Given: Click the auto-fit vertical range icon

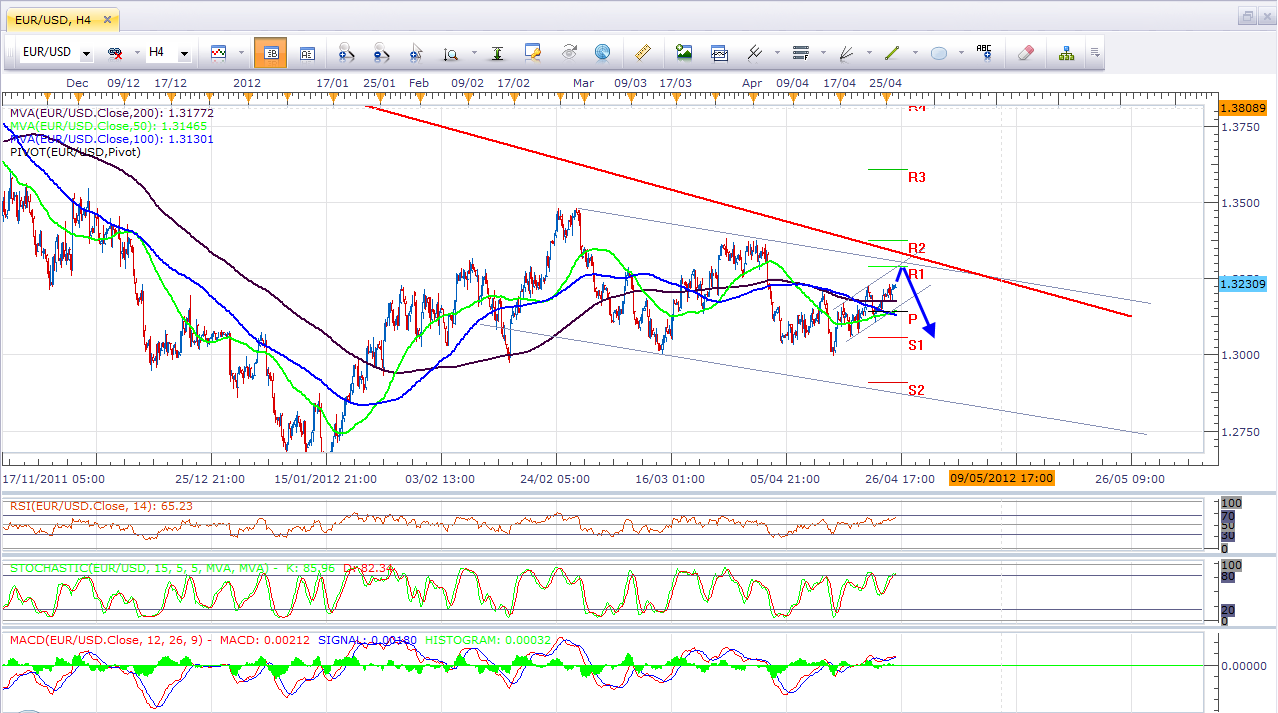Looking at the screenshot, I should tap(497, 53).
